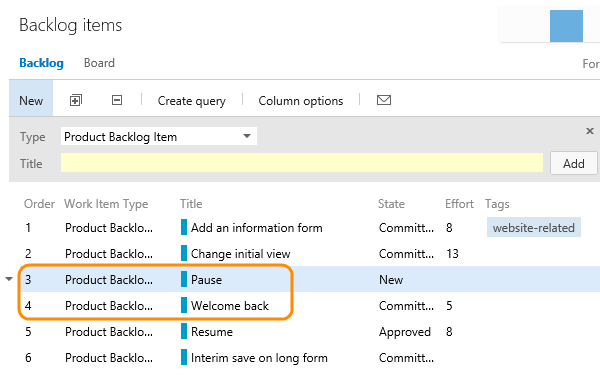Click the collapse all minus icon
Viewport: 600px width, 375px height.
pos(117,100)
